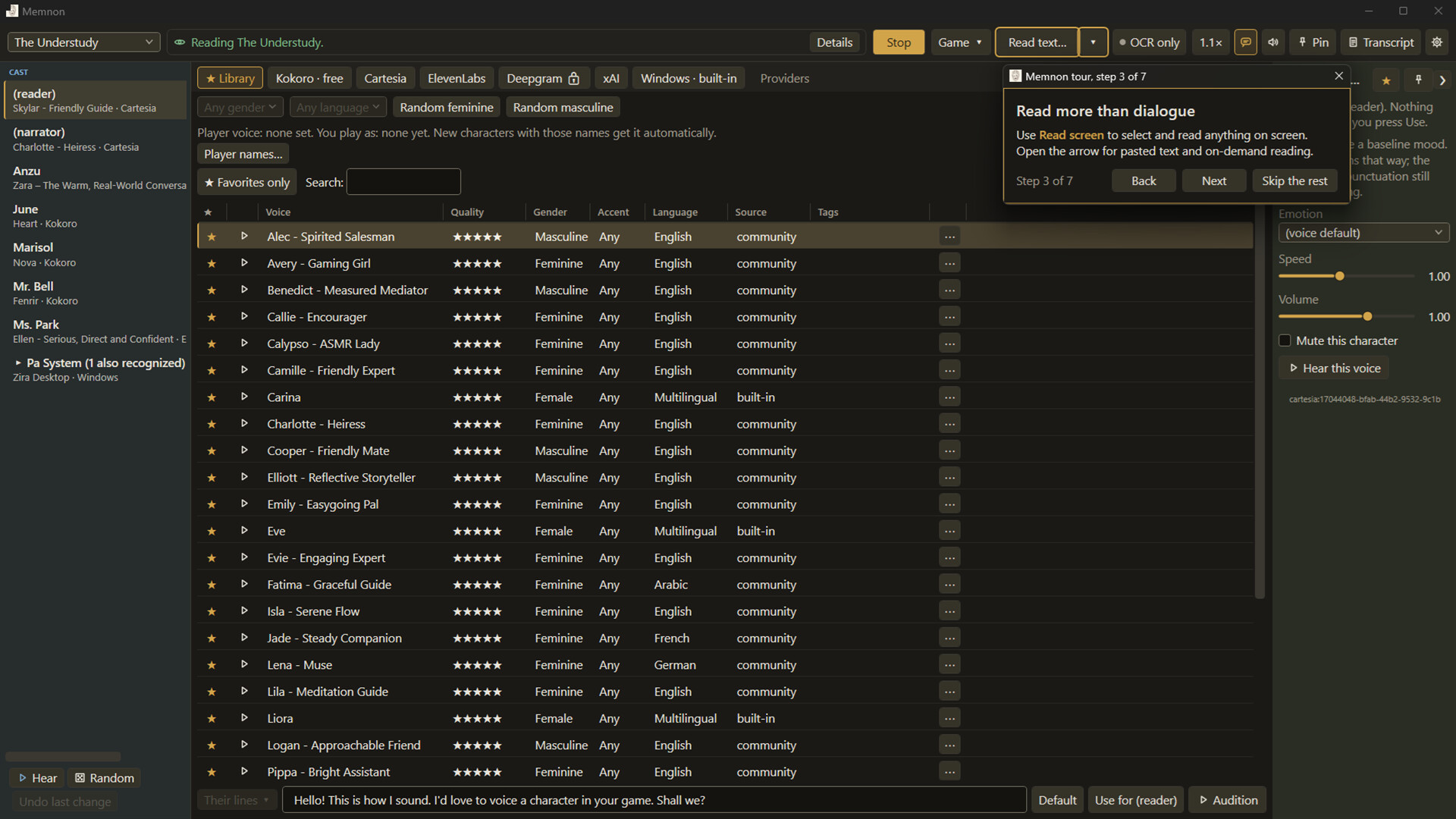Screen dimensions: 1456x819
Task: Open more options for Benedict - Measured Mediator
Action: (x=949, y=290)
